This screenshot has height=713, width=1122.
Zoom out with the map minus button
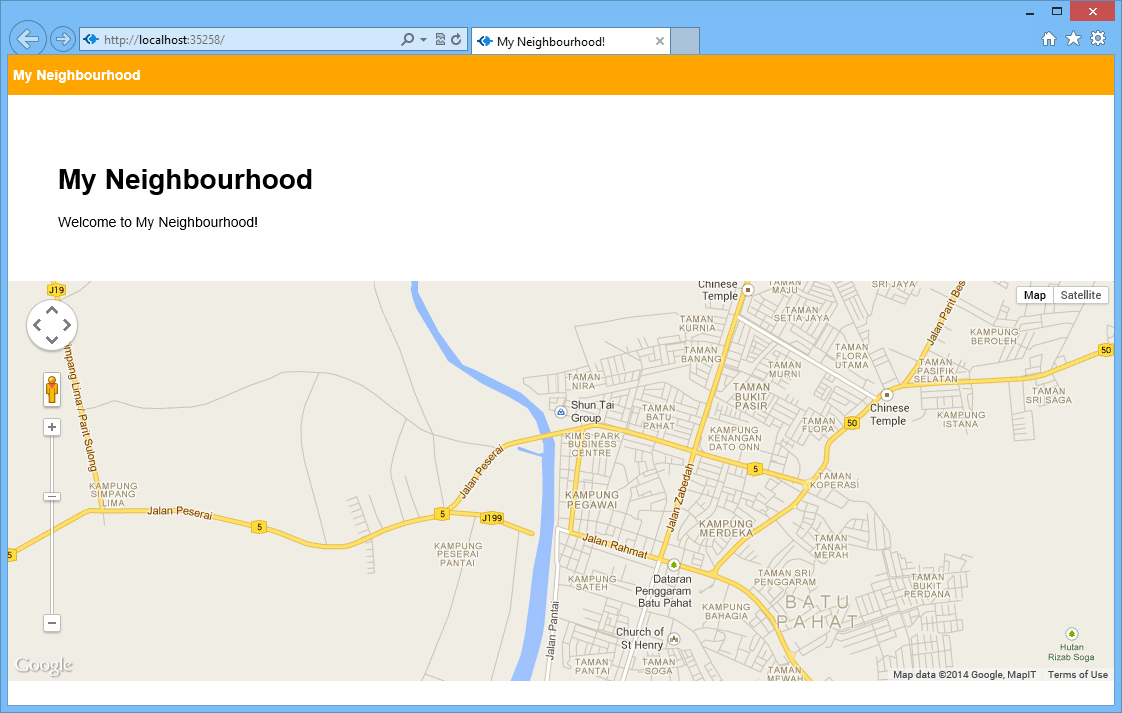52,623
